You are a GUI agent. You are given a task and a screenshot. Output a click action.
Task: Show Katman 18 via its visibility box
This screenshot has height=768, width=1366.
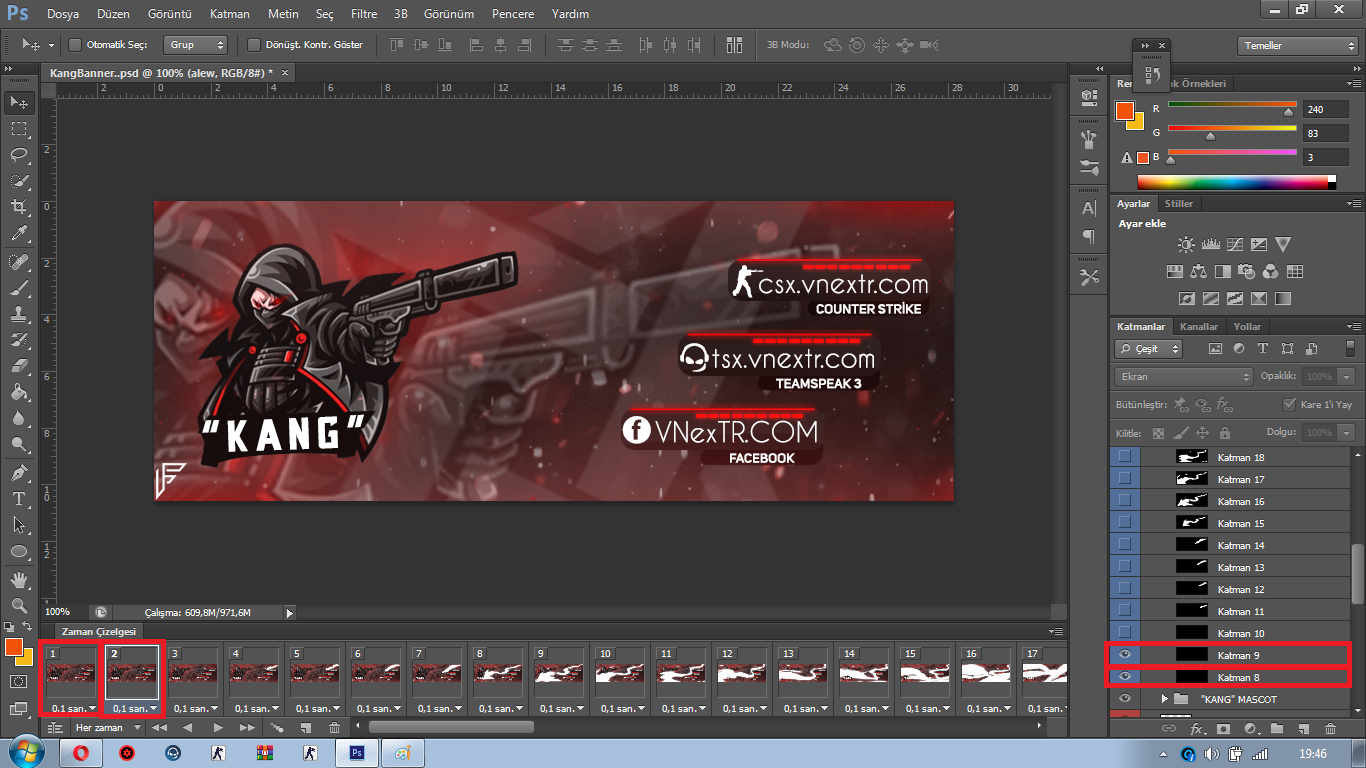[x=1125, y=457]
